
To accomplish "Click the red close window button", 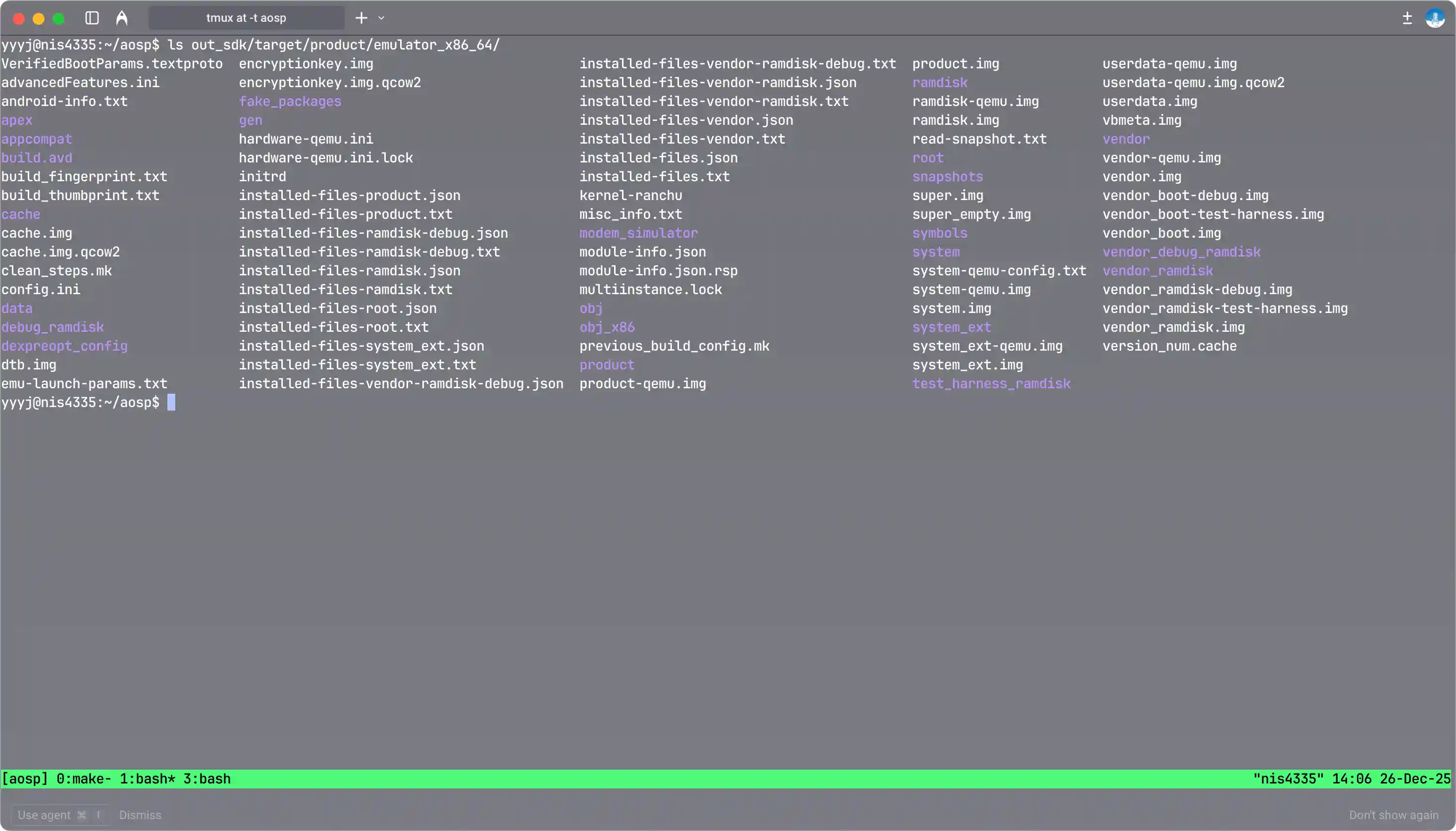I will point(18,18).
